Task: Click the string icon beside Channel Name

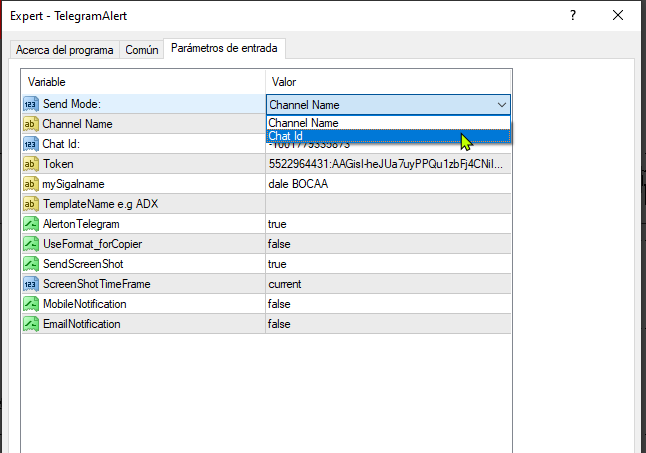Action: pyautogui.click(x=31, y=124)
